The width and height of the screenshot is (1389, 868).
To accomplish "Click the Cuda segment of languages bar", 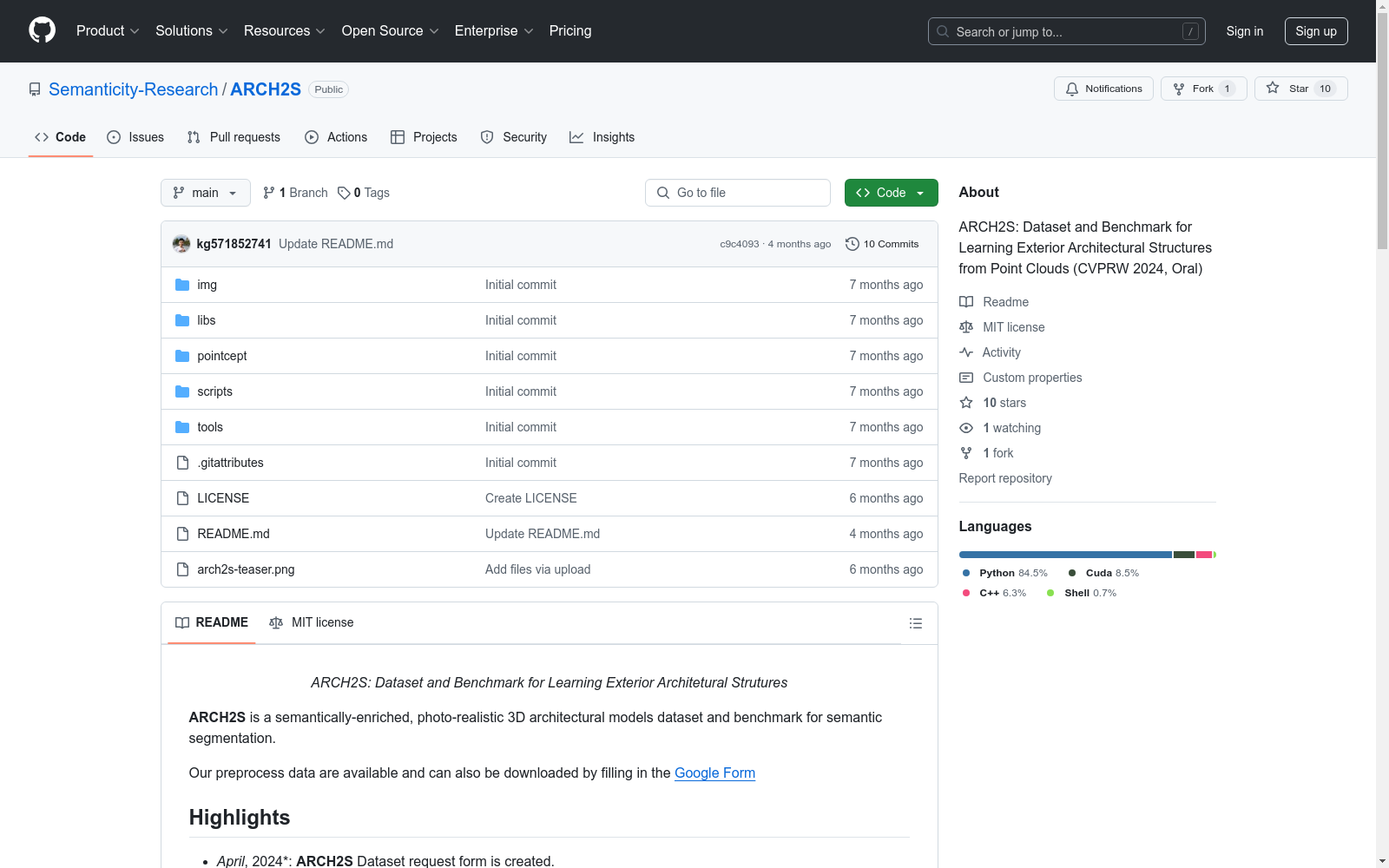I will click(x=1184, y=555).
